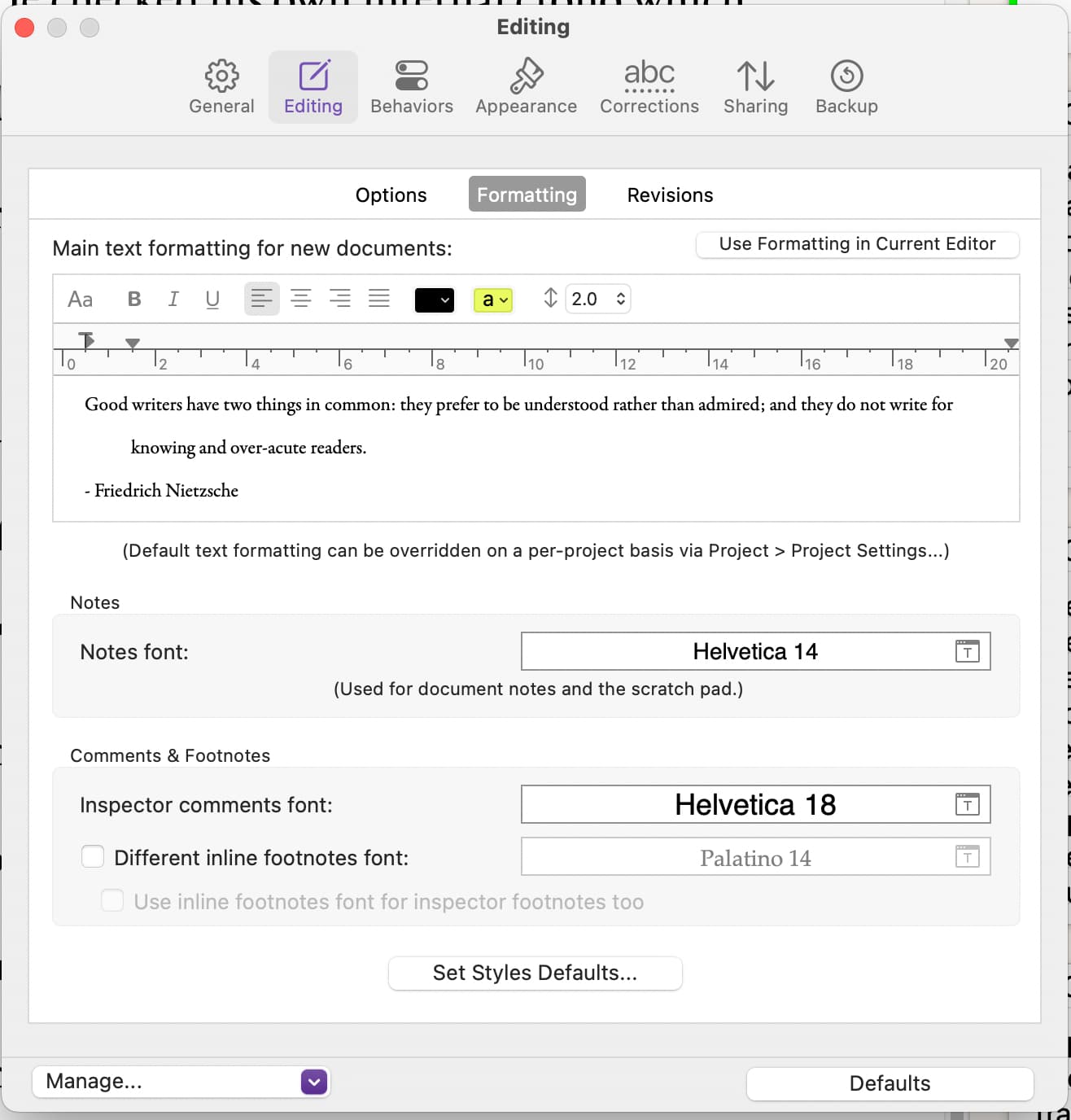This screenshot has width=1071, height=1120.
Task: Click font picker icon in Palatino 14 field
Action: click(967, 856)
